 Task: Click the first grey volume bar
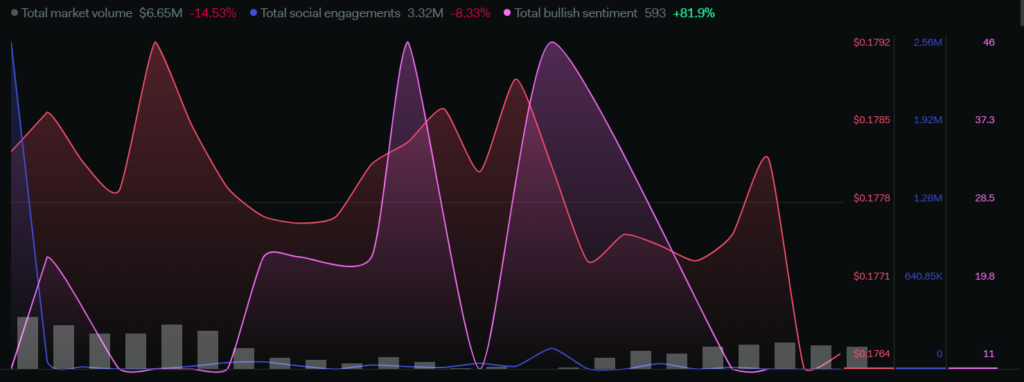(x=27, y=343)
